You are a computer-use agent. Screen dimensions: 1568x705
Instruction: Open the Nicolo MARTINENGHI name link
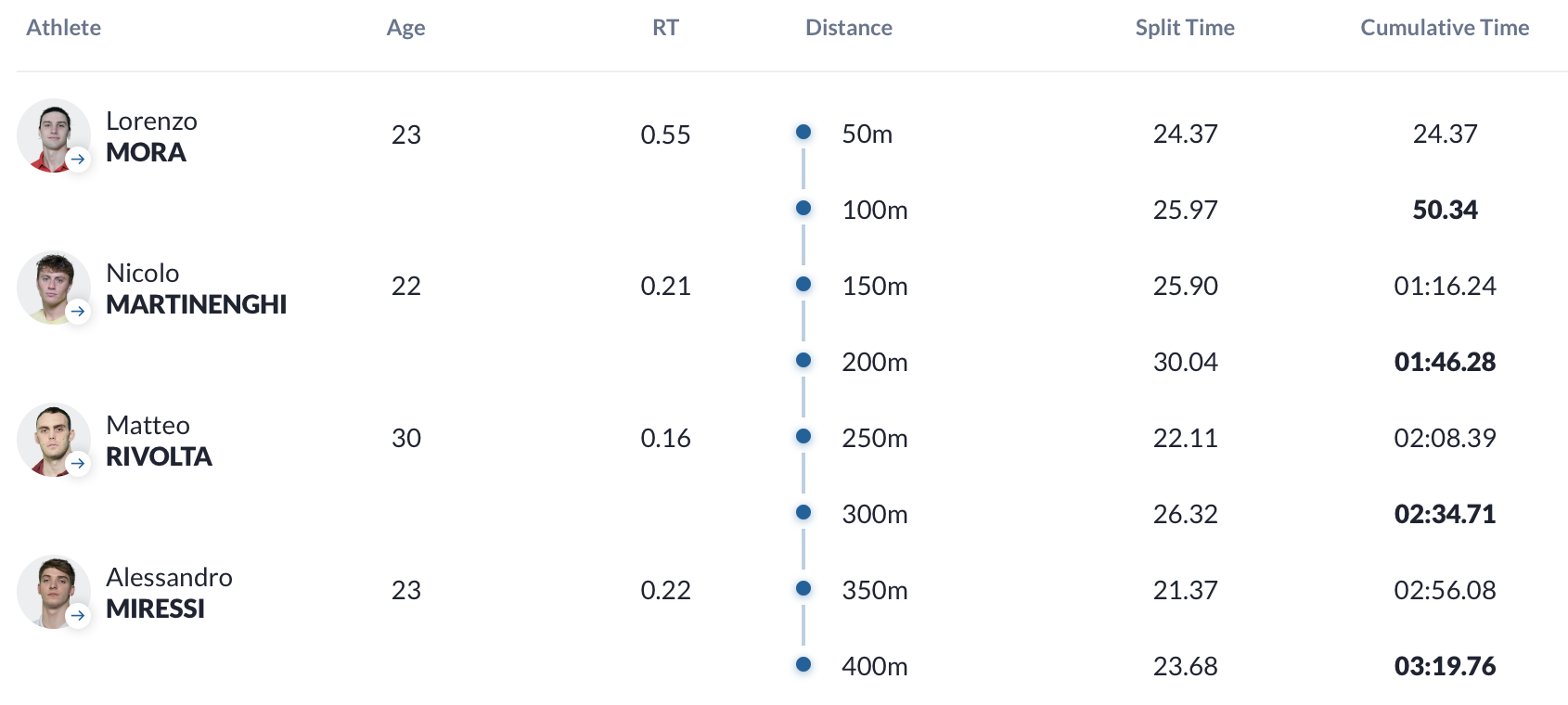[x=197, y=288]
